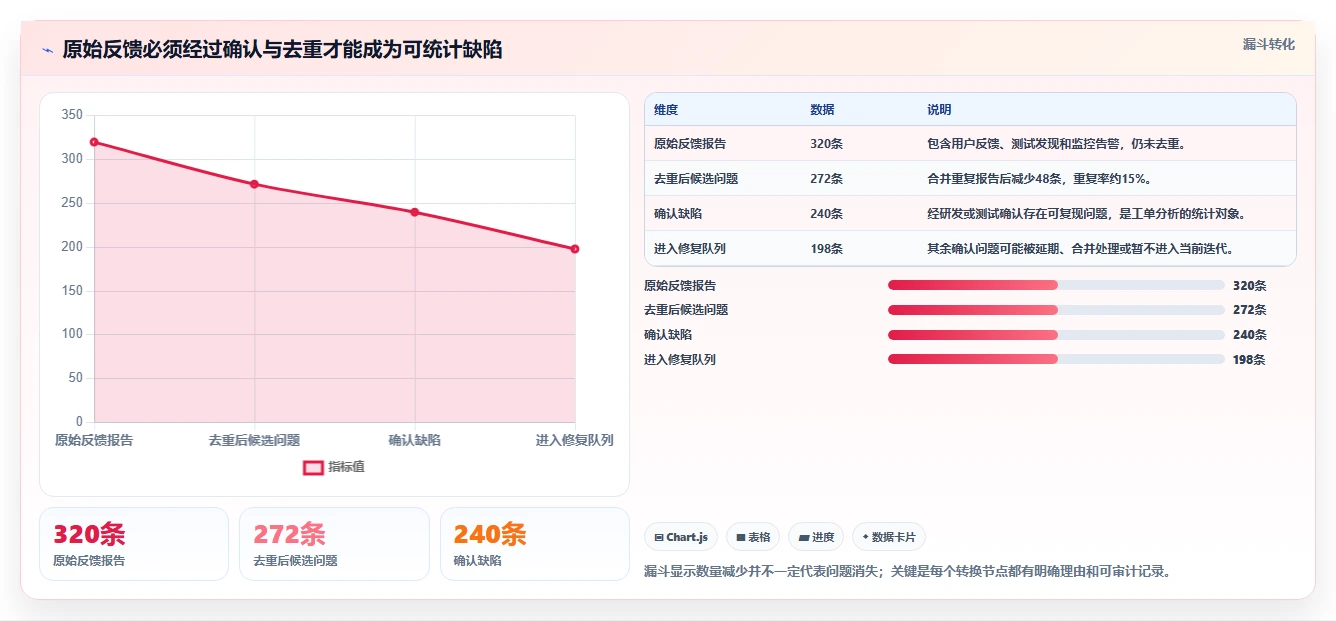Click the 350 y-axis tick label
This screenshot has width=1336, height=621.
click(72, 115)
